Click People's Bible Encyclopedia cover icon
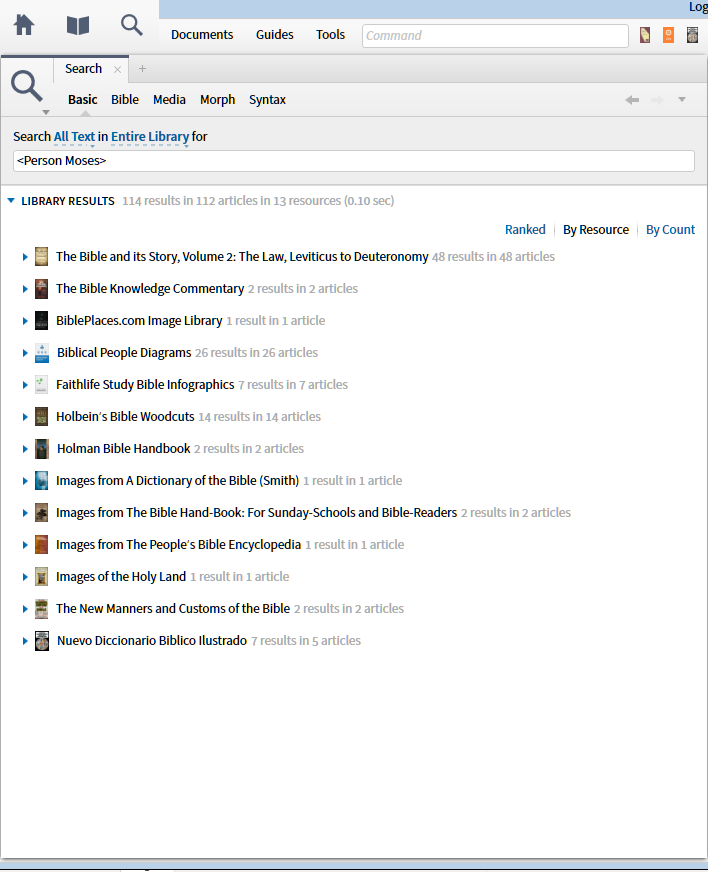This screenshot has height=872, width=708. [x=42, y=545]
